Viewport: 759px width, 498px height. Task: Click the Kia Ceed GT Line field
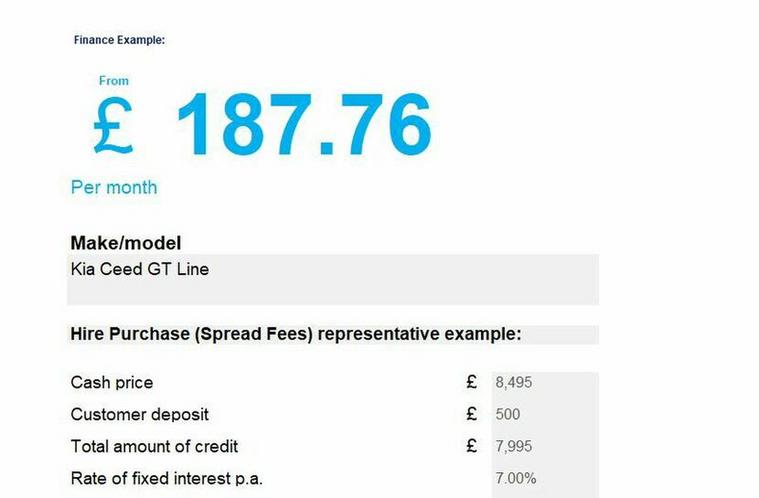[333, 279]
